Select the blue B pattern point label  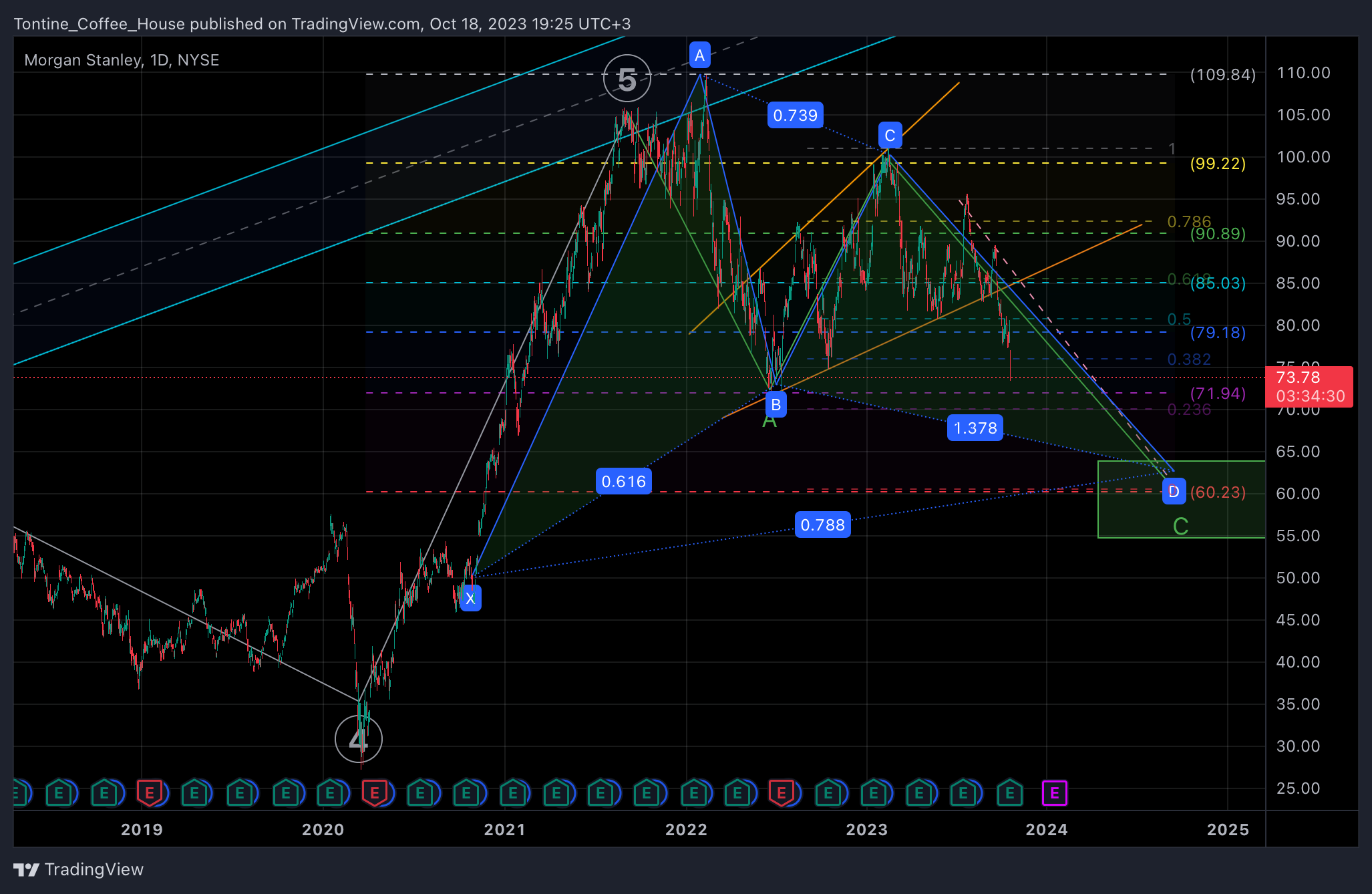(x=776, y=404)
